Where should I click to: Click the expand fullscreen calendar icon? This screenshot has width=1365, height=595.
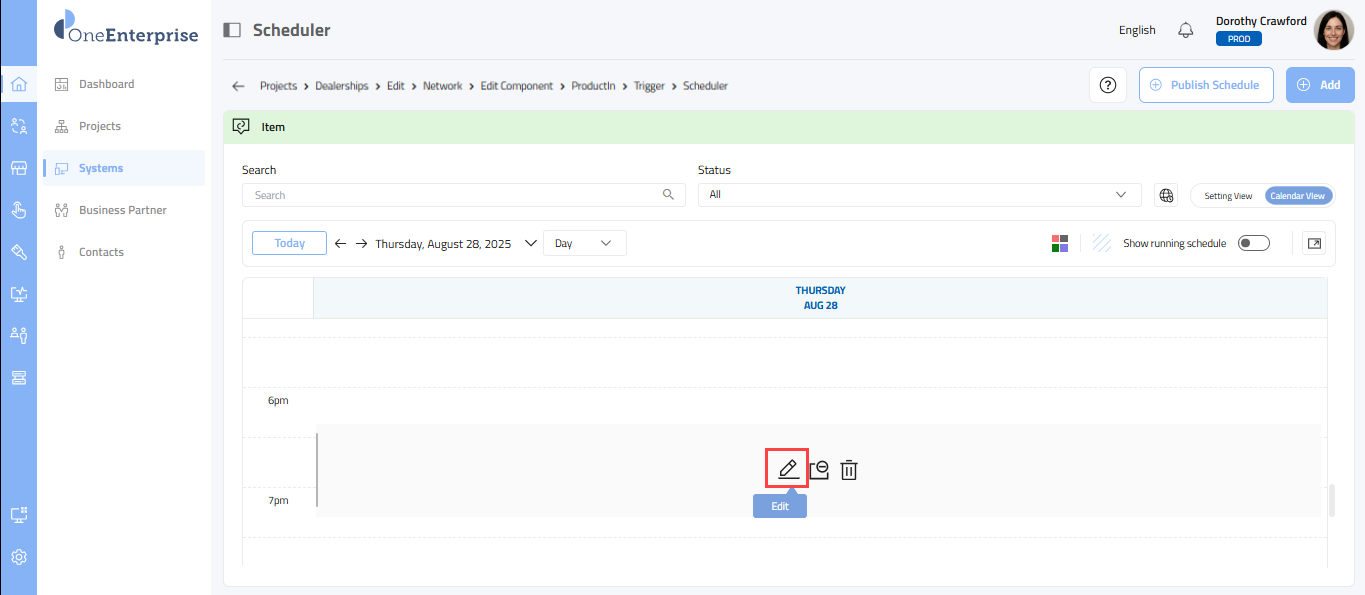coord(1314,243)
